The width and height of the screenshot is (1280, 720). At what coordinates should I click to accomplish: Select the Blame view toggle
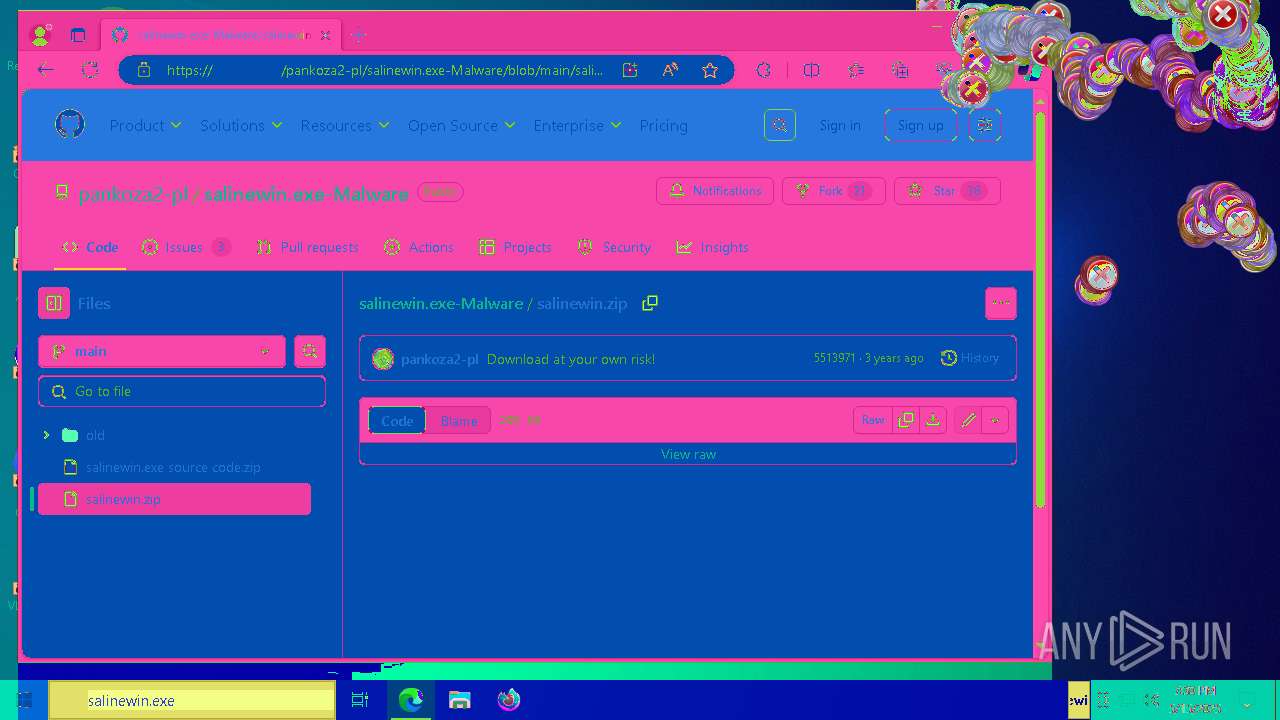459,421
